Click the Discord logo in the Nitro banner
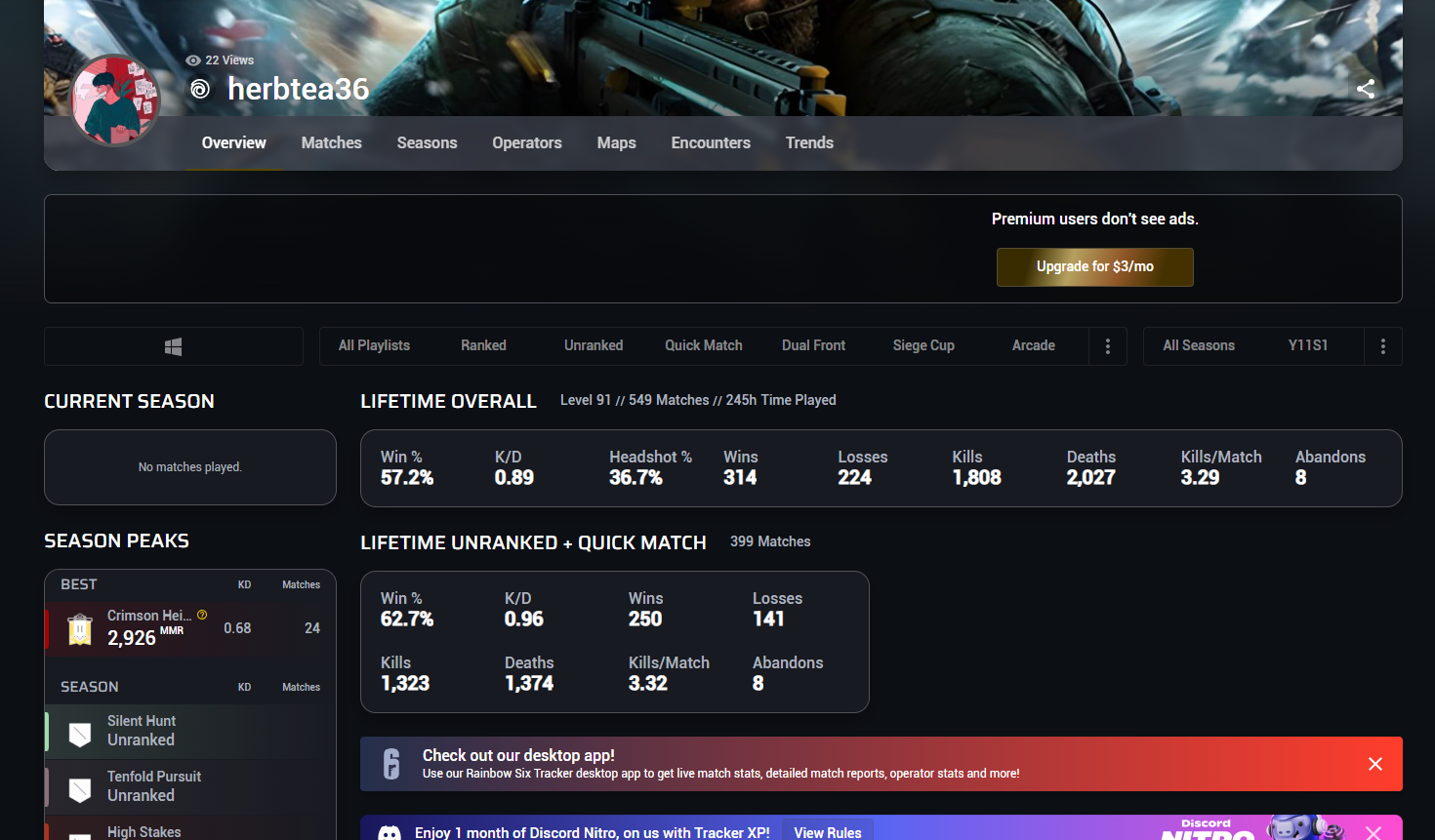Image resolution: width=1435 pixels, height=840 pixels. point(389,833)
